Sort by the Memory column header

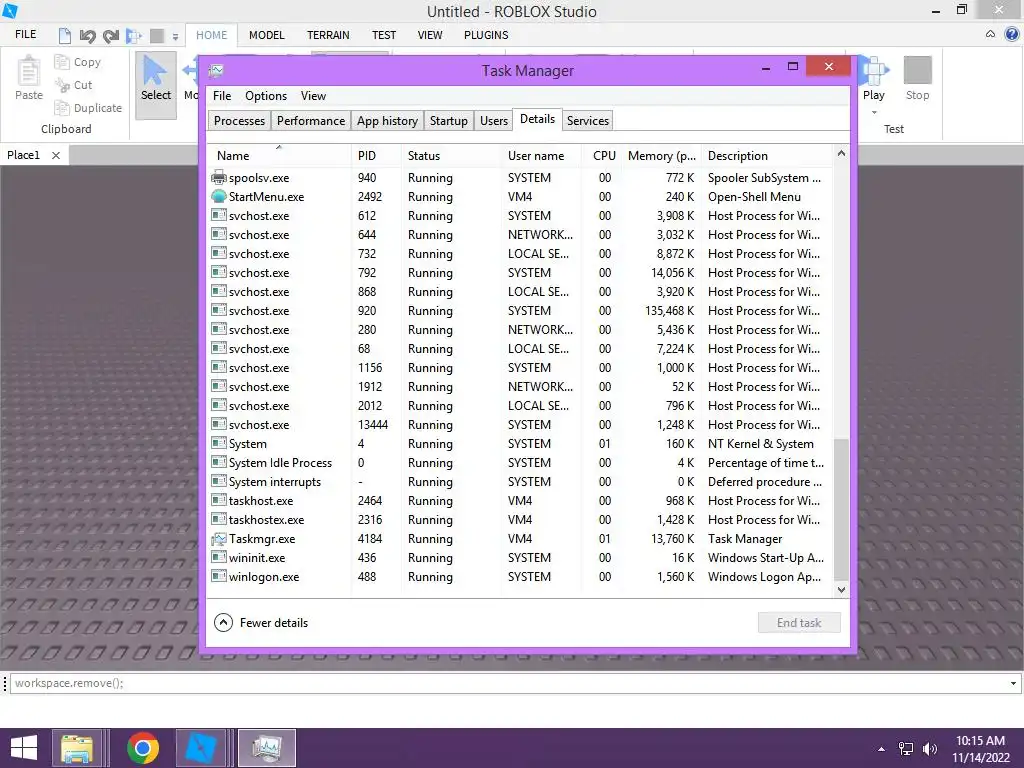pyautogui.click(x=662, y=155)
